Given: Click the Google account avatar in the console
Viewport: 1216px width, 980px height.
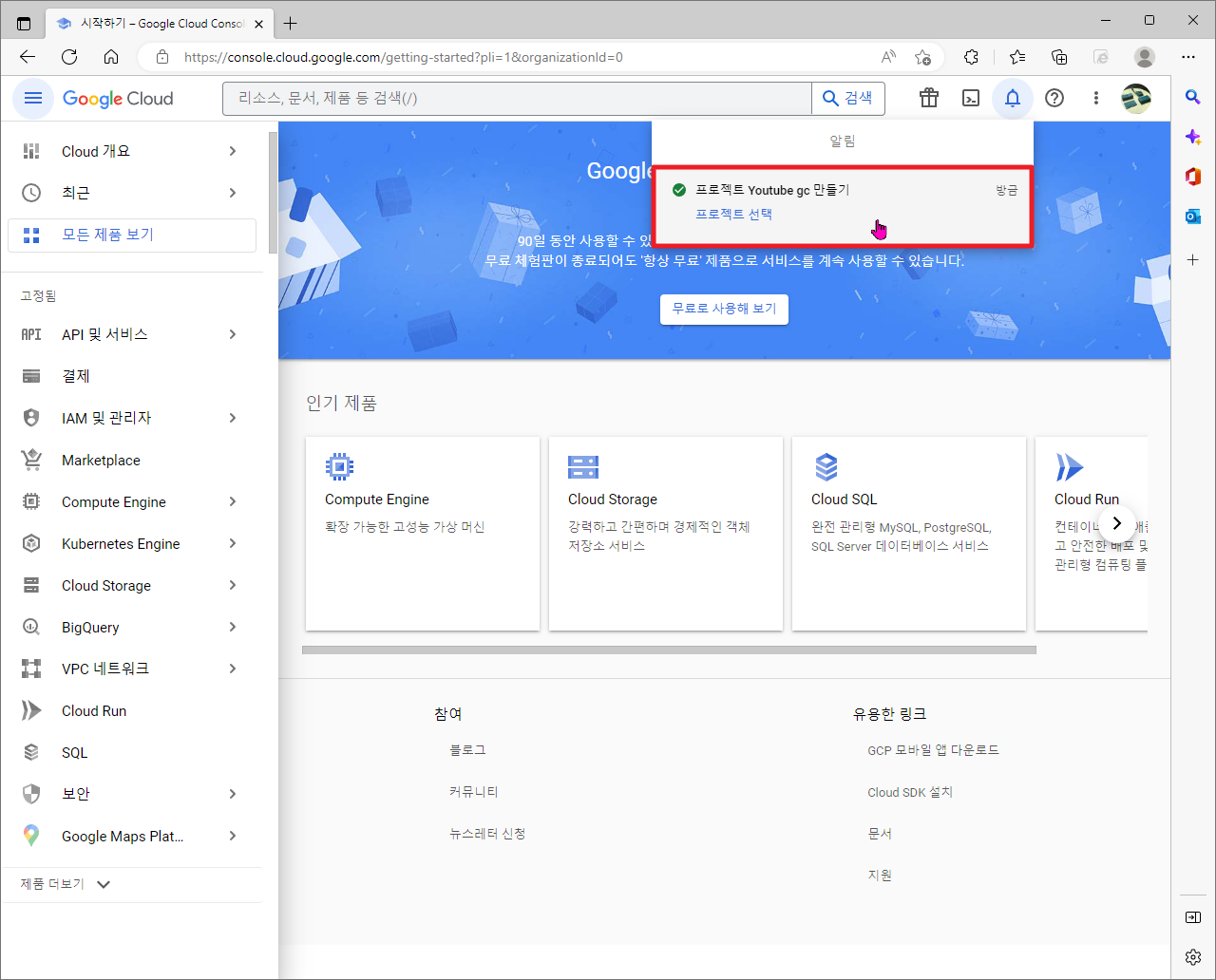Looking at the screenshot, I should pyautogui.click(x=1136, y=98).
